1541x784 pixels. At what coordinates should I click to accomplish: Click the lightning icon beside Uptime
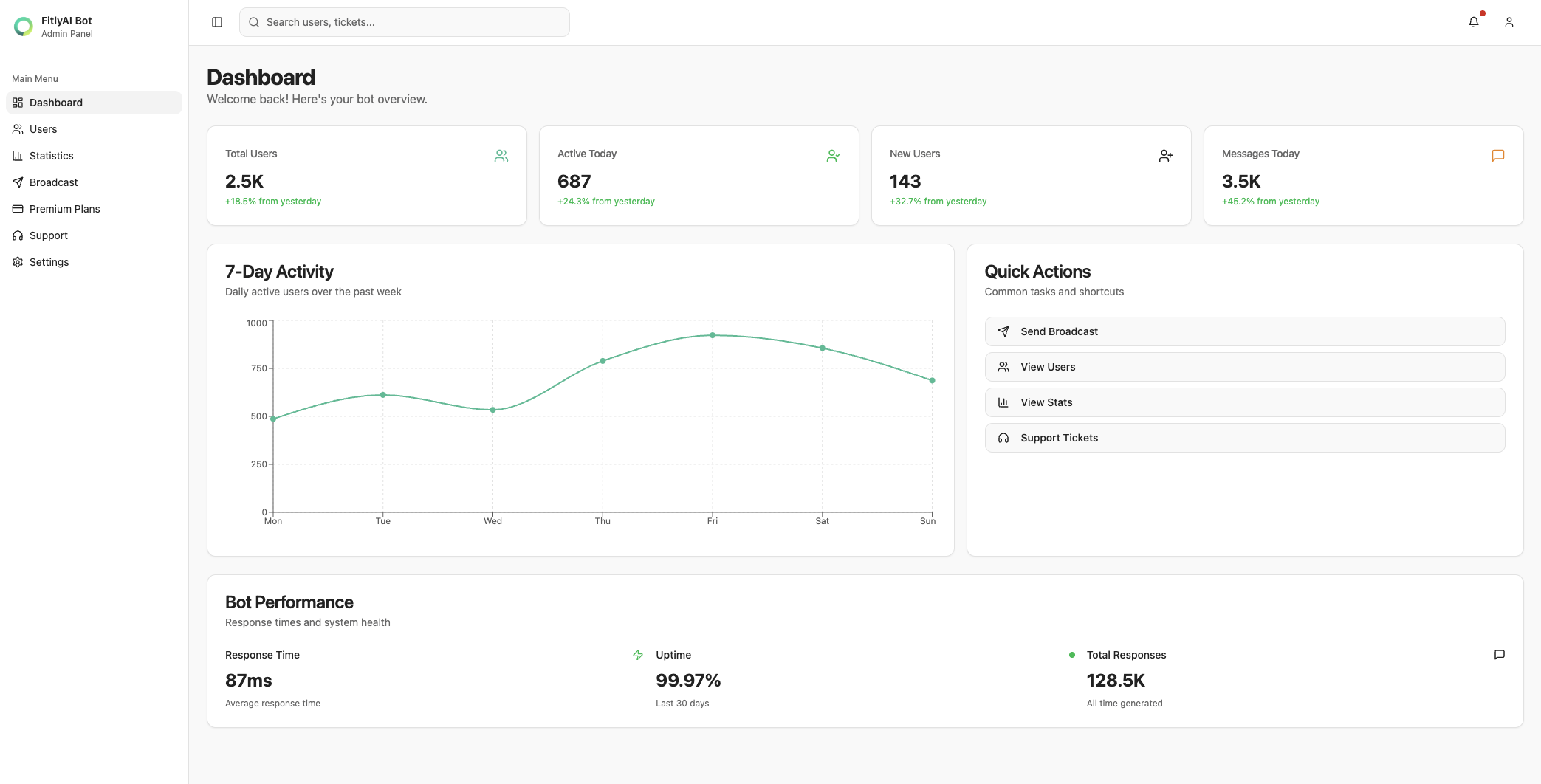(636, 654)
